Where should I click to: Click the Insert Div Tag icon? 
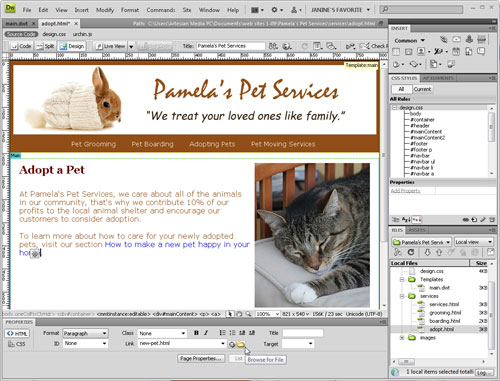pos(408,52)
